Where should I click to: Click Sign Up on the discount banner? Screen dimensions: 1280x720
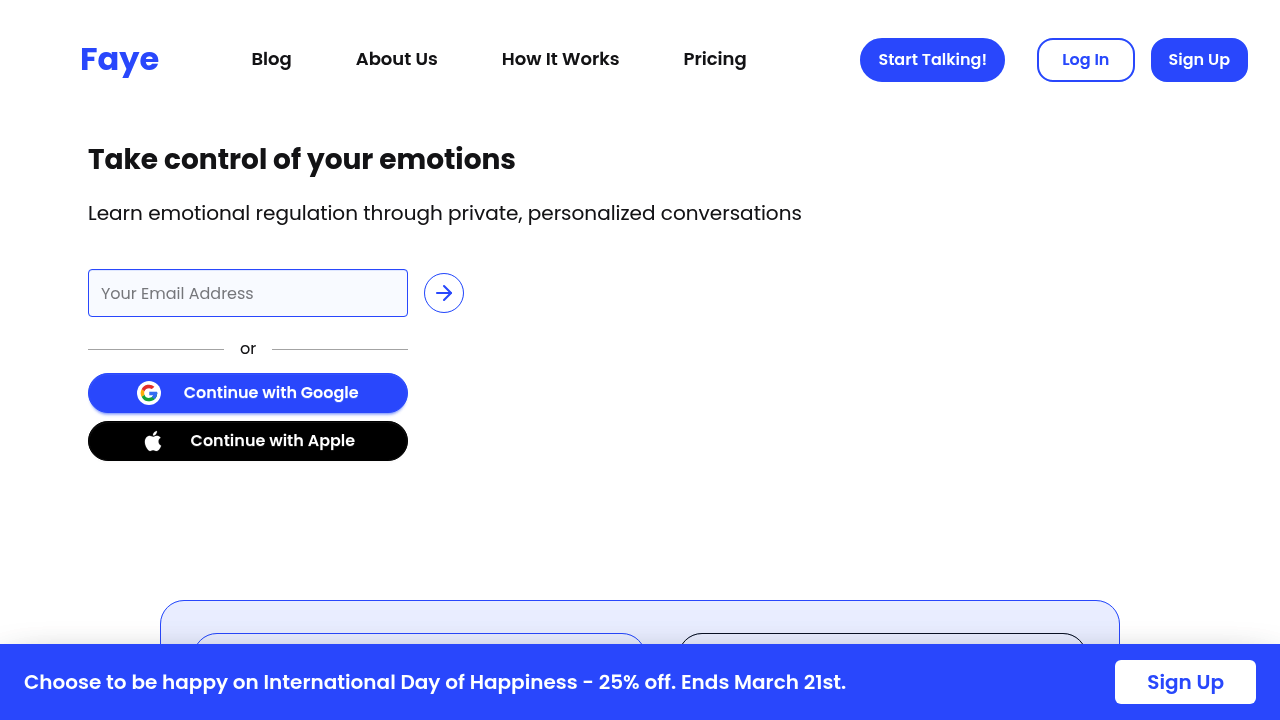[1185, 681]
